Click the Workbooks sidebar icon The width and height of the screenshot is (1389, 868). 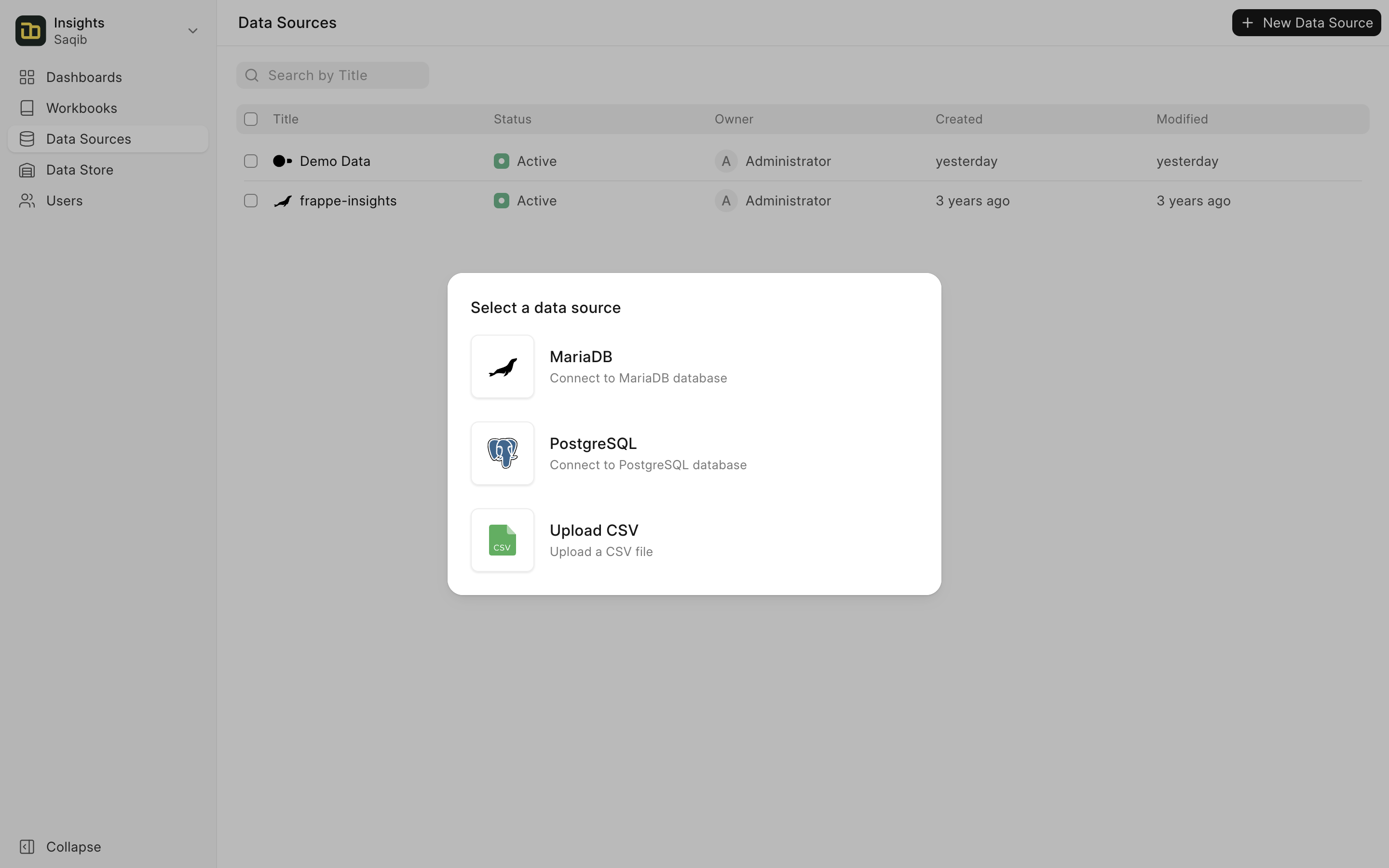click(x=27, y=108)
